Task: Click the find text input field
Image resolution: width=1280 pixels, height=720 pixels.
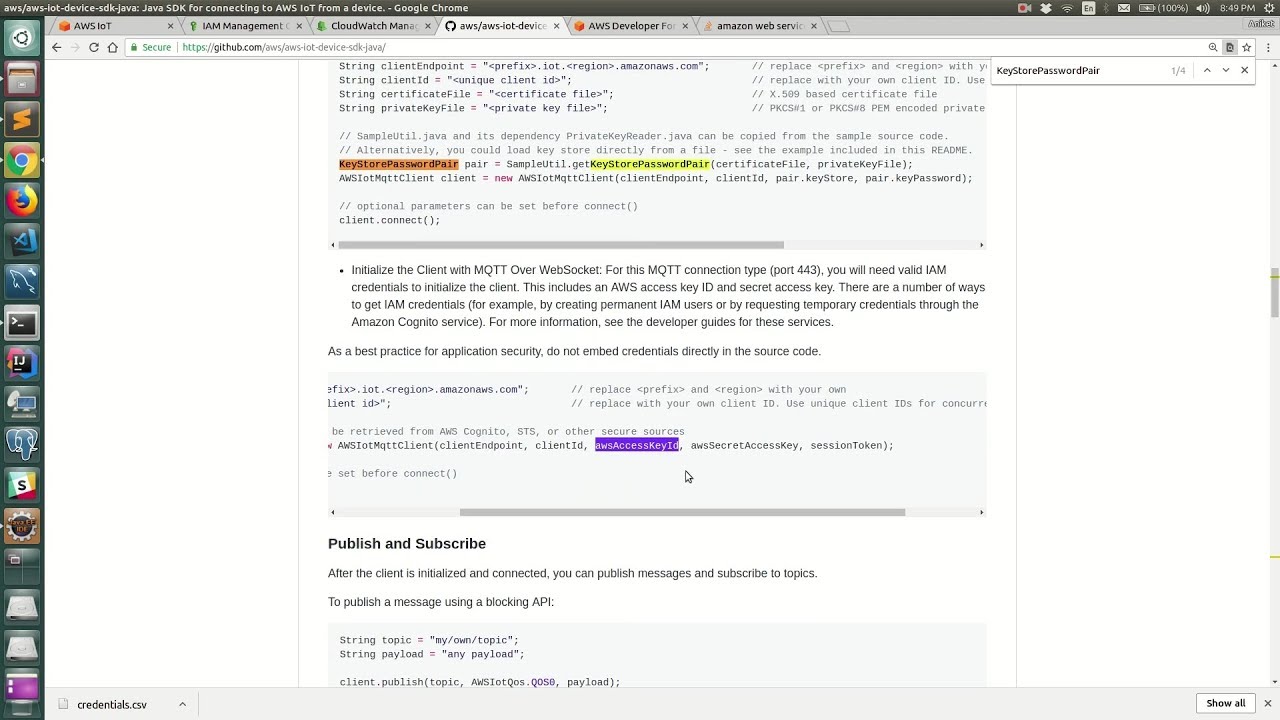Action: coord(1078,71)
